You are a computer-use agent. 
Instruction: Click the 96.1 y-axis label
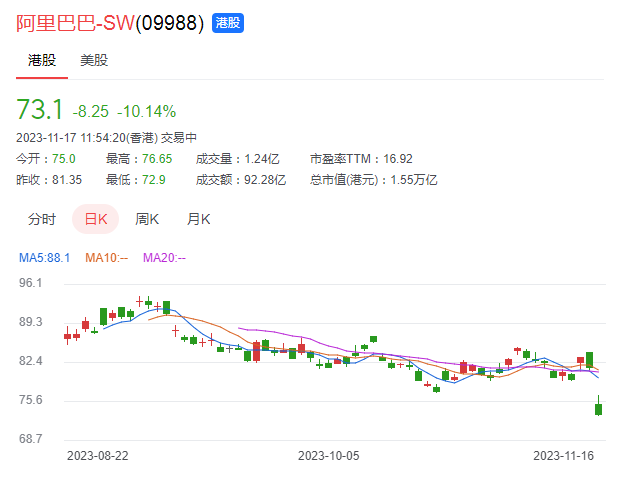pos(30,283)
